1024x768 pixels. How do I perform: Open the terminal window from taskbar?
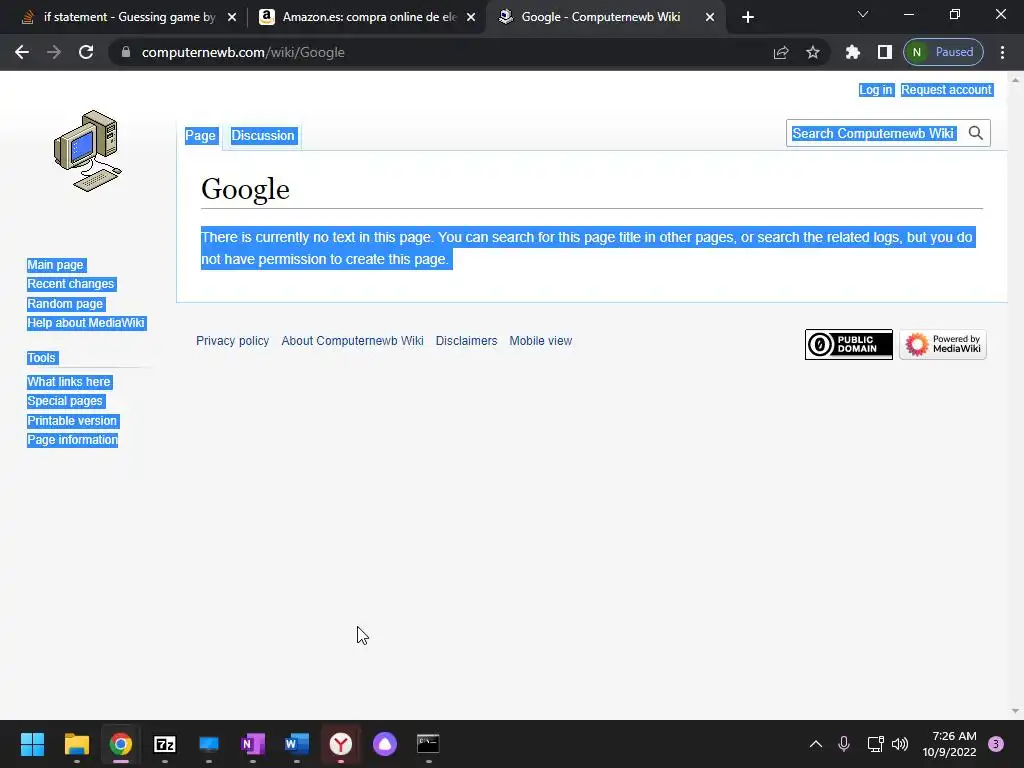tap(428, 744)
